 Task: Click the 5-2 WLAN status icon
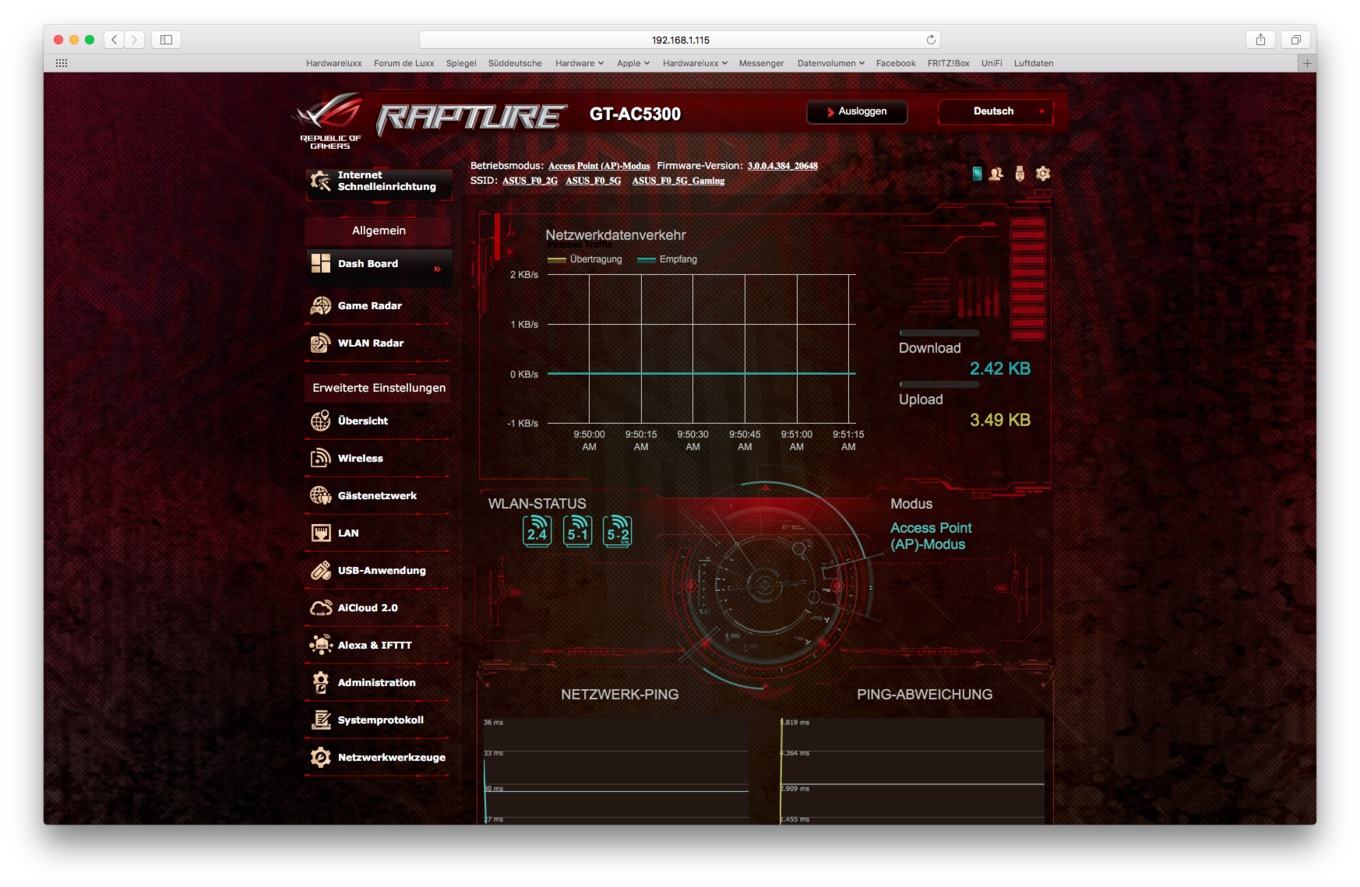(617, 530)
